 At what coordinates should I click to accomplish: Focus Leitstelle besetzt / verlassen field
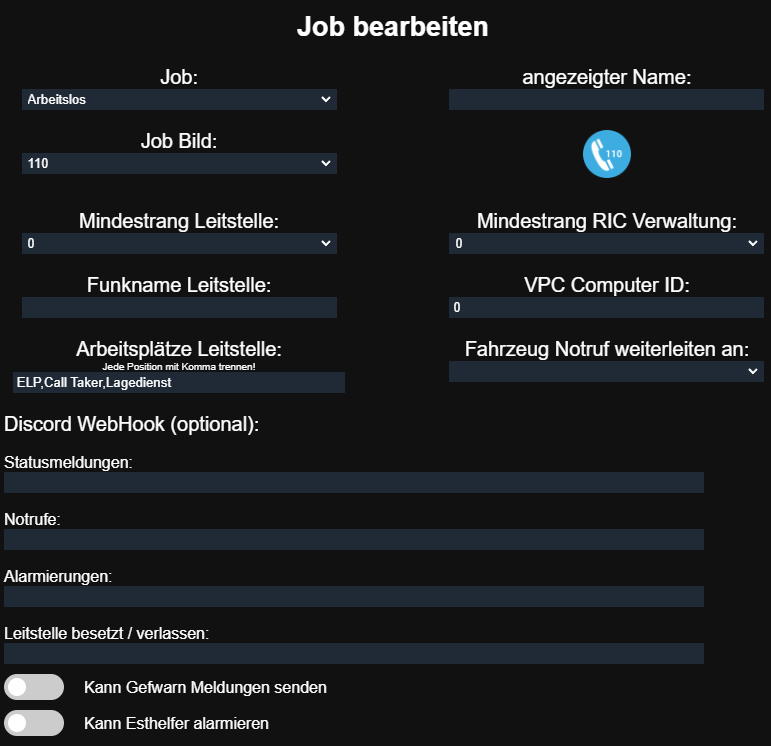pos(354,654)
